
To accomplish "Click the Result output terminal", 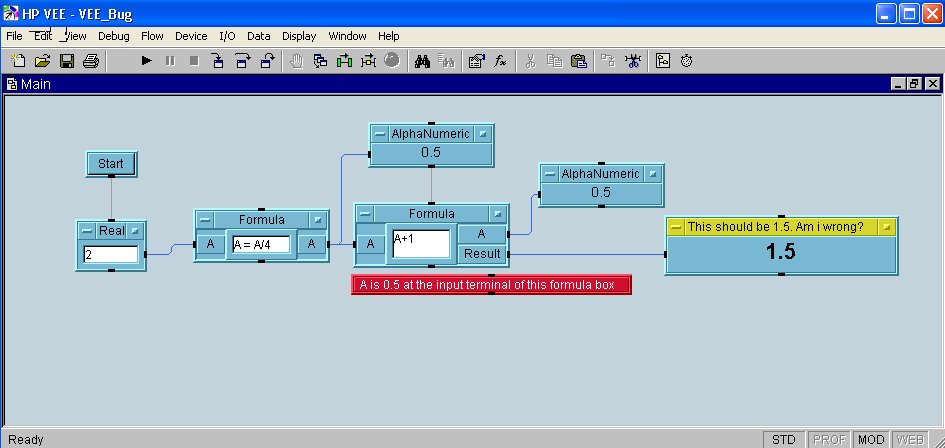I will 481,254.
